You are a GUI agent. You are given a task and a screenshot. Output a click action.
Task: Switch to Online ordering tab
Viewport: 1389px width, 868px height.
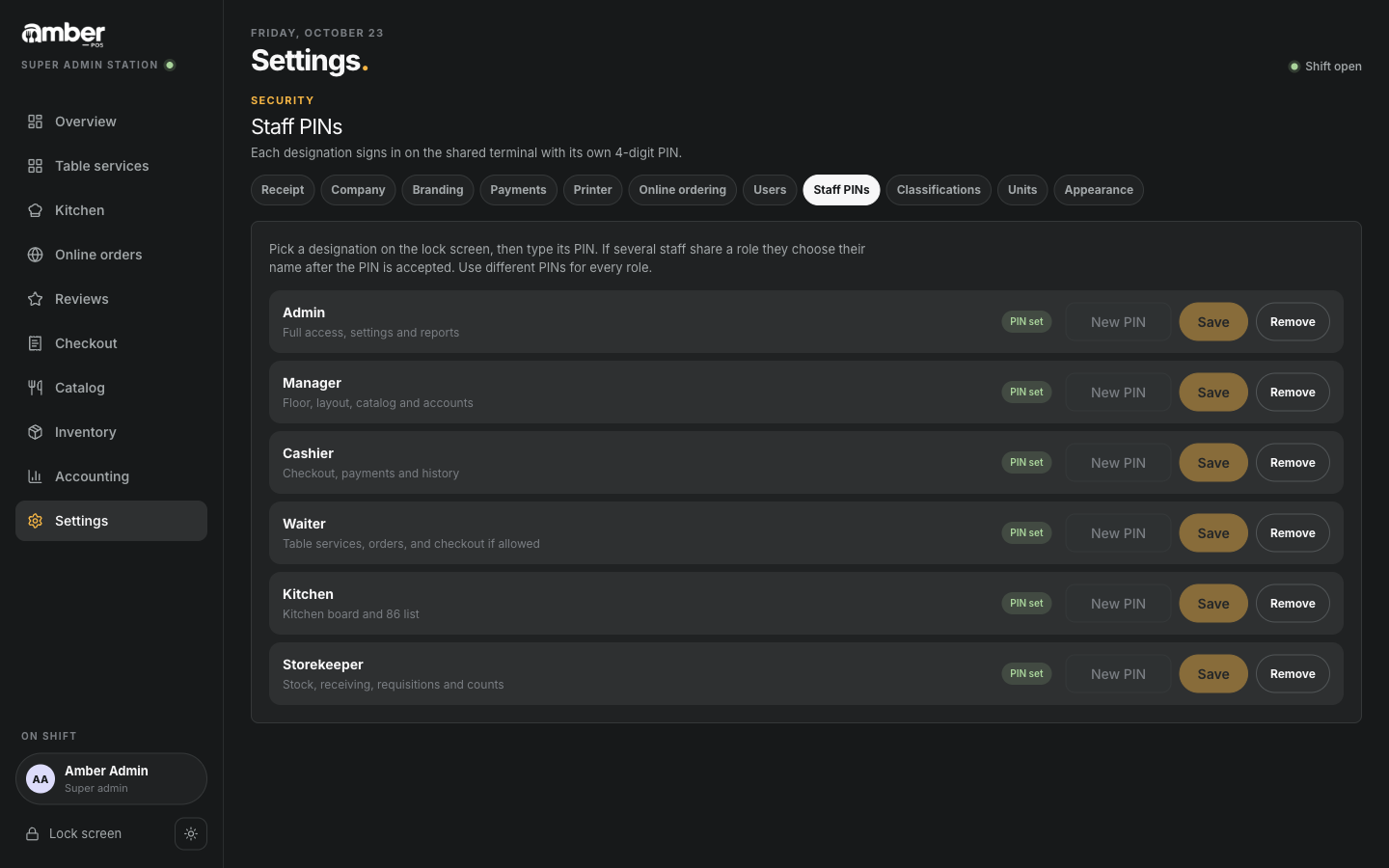[682, 190]
